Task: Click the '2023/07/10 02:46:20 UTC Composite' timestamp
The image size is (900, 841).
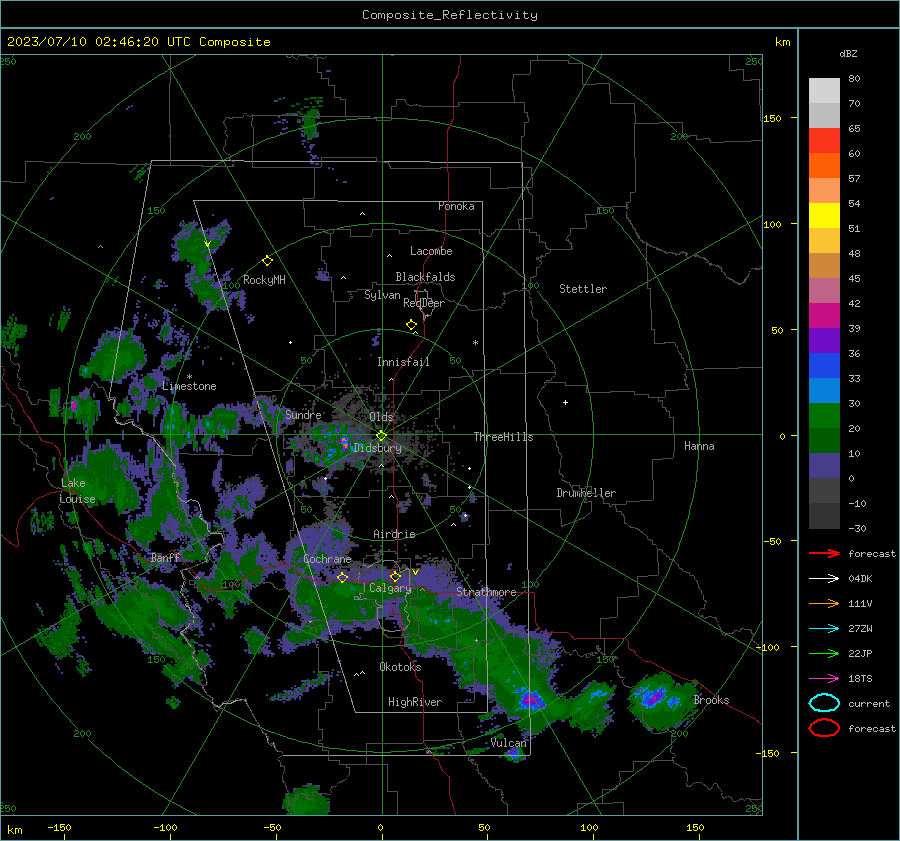Action: pos(138,42)
